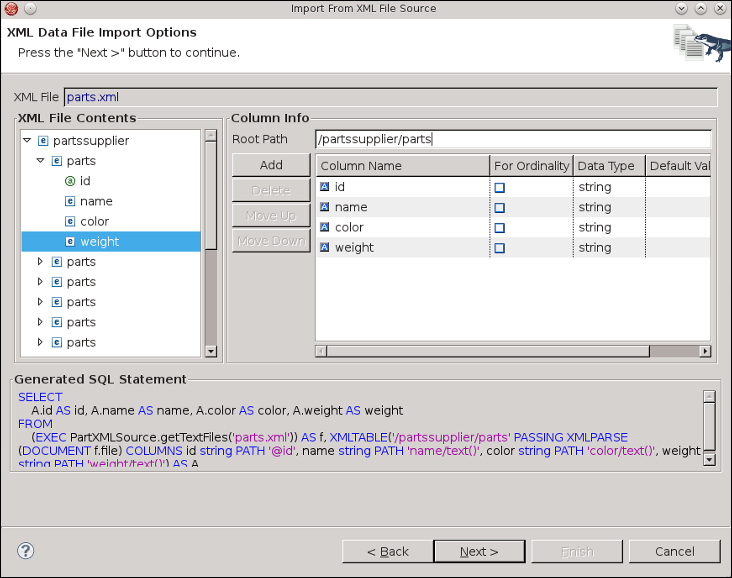Toggle For Ordinality checkbox for name row
Screen dimensions: 732x578
click(499, 208)
